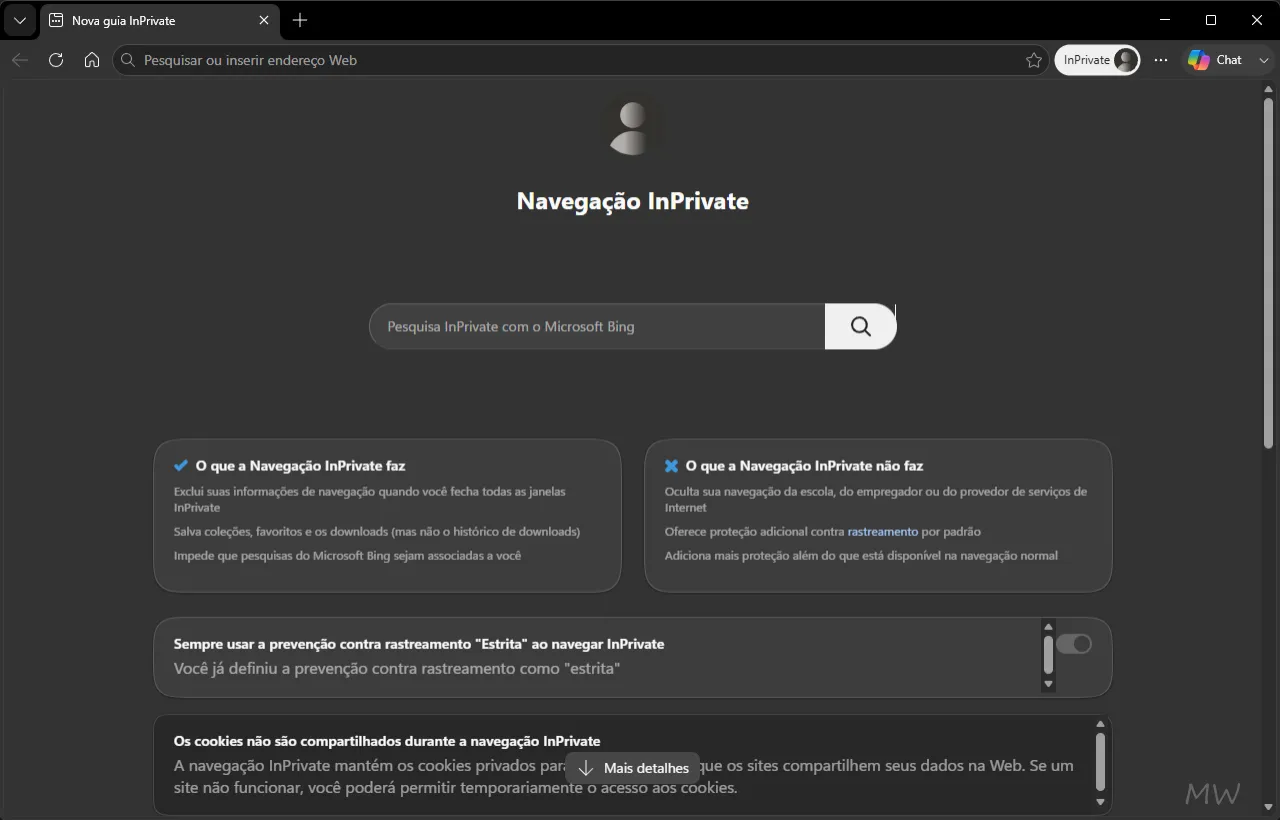Open the InPrivate profile button
1280x820 pixels.
click(x=1097, y=60)
